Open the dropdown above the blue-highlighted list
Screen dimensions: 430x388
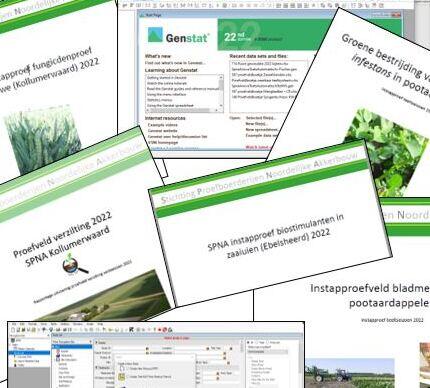[72, 342]
